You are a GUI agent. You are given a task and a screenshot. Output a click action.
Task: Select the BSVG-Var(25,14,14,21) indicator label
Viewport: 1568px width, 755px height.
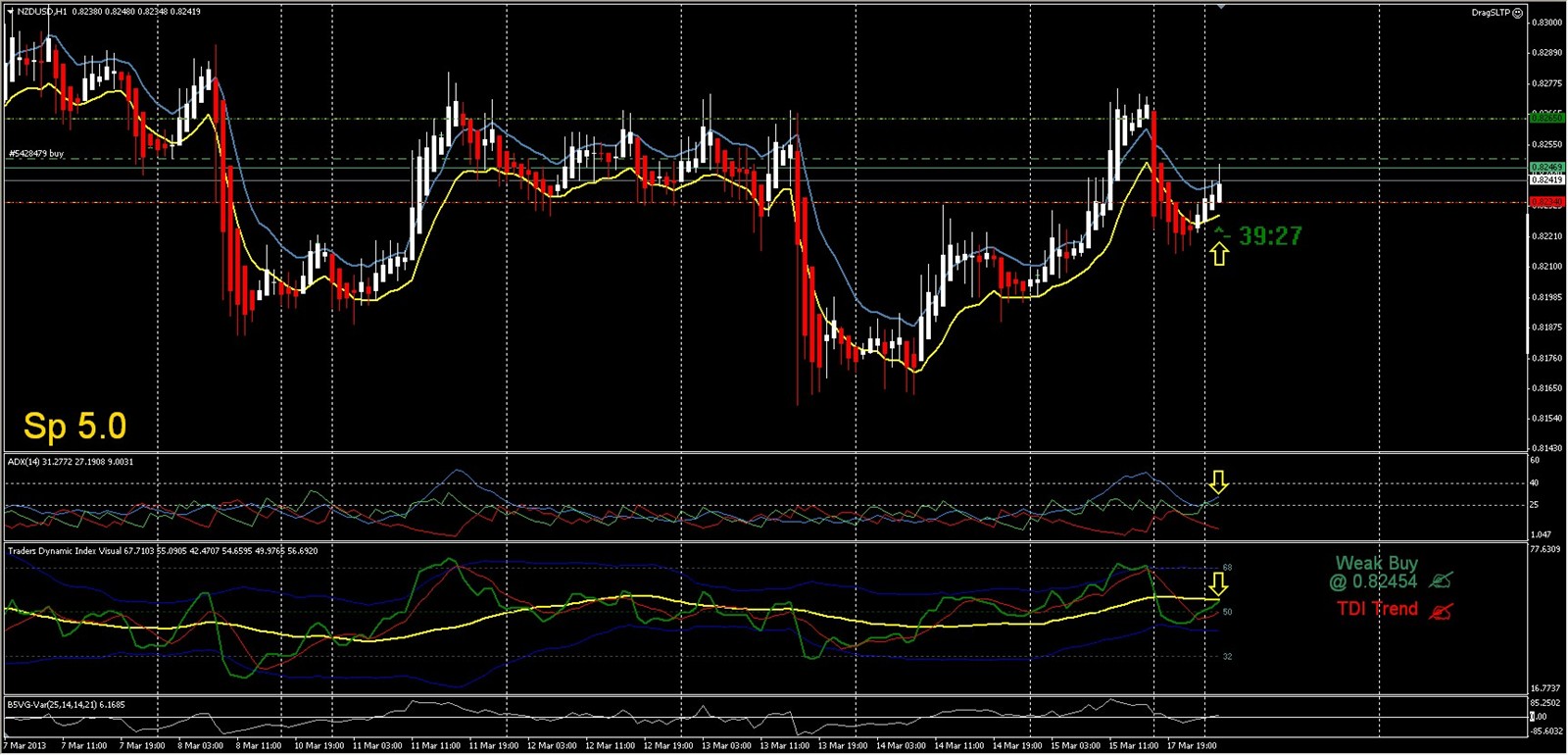click(x=67, y=704)
